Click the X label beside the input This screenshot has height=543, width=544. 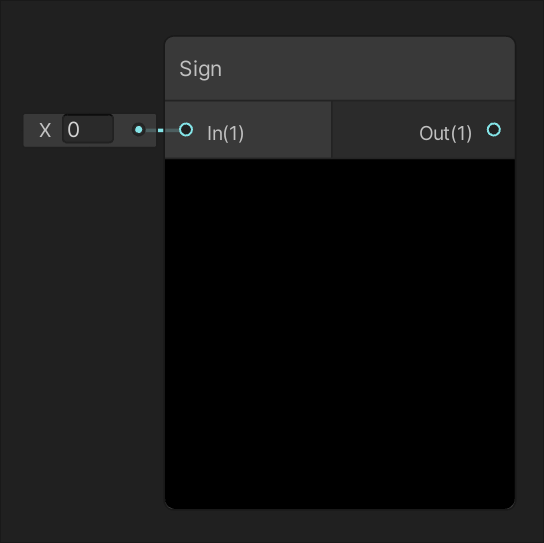[x=45, y=130]
